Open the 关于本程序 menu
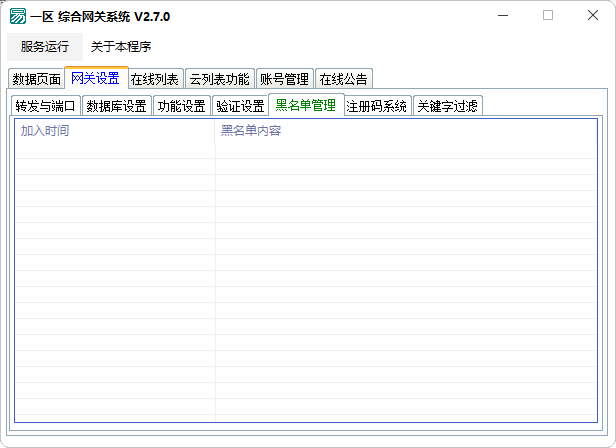The width and height of the screenshot is (616, 448). [121, 46]
